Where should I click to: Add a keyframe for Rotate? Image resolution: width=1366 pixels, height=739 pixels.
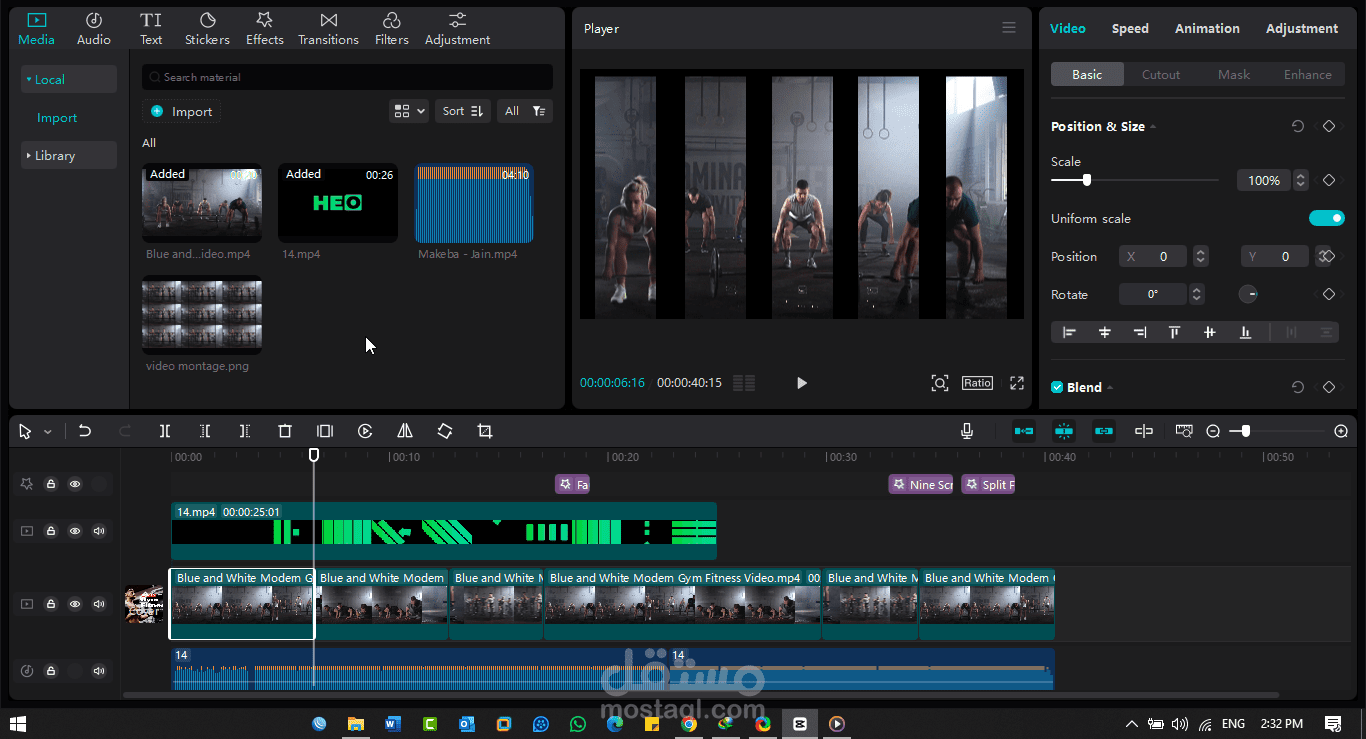pos(1329,294)
